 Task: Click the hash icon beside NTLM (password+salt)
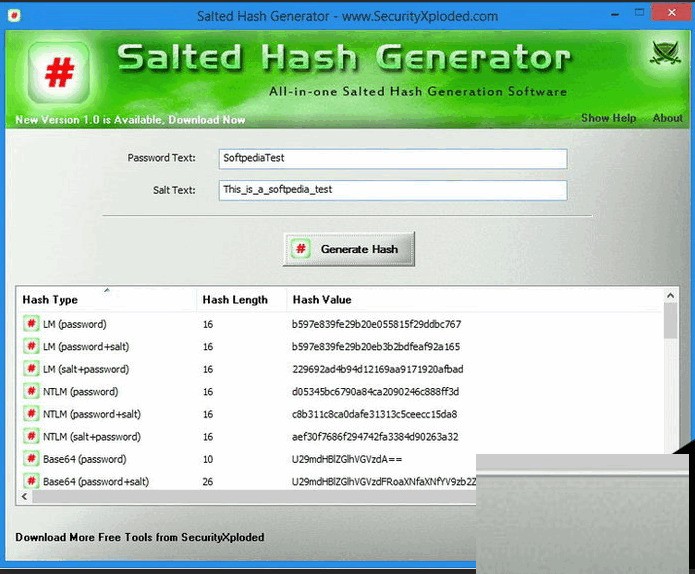tap(31, 414)
